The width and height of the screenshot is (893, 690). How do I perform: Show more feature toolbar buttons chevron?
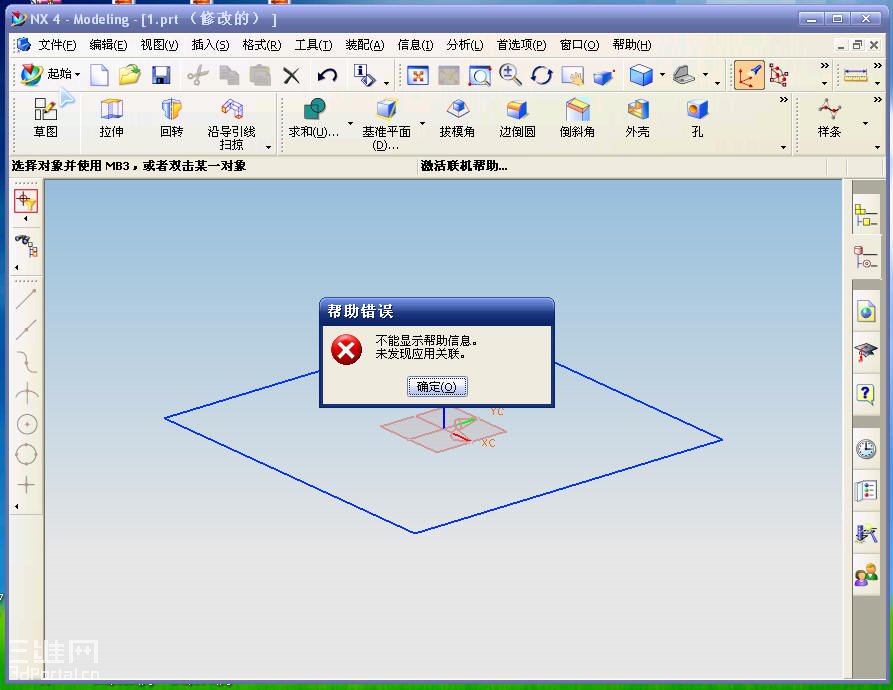pos(784,100)
